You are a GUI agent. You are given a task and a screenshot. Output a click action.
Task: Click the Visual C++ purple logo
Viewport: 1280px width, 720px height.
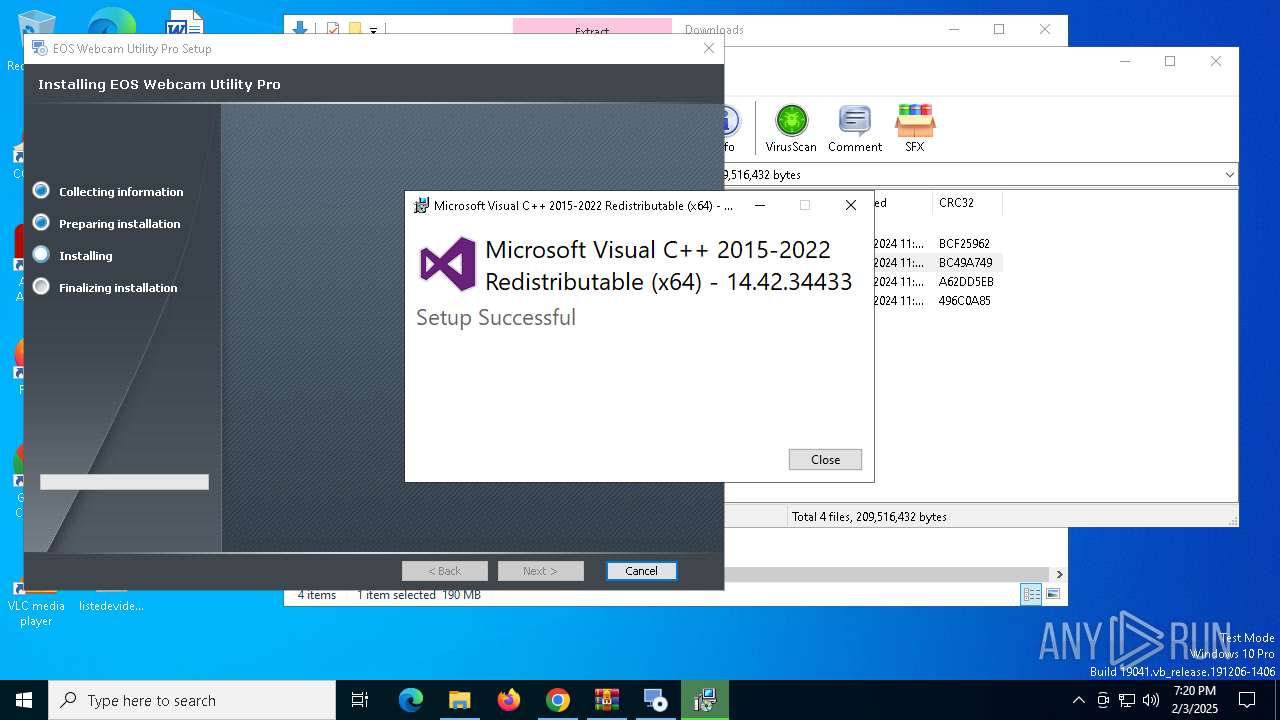(448, 264)
